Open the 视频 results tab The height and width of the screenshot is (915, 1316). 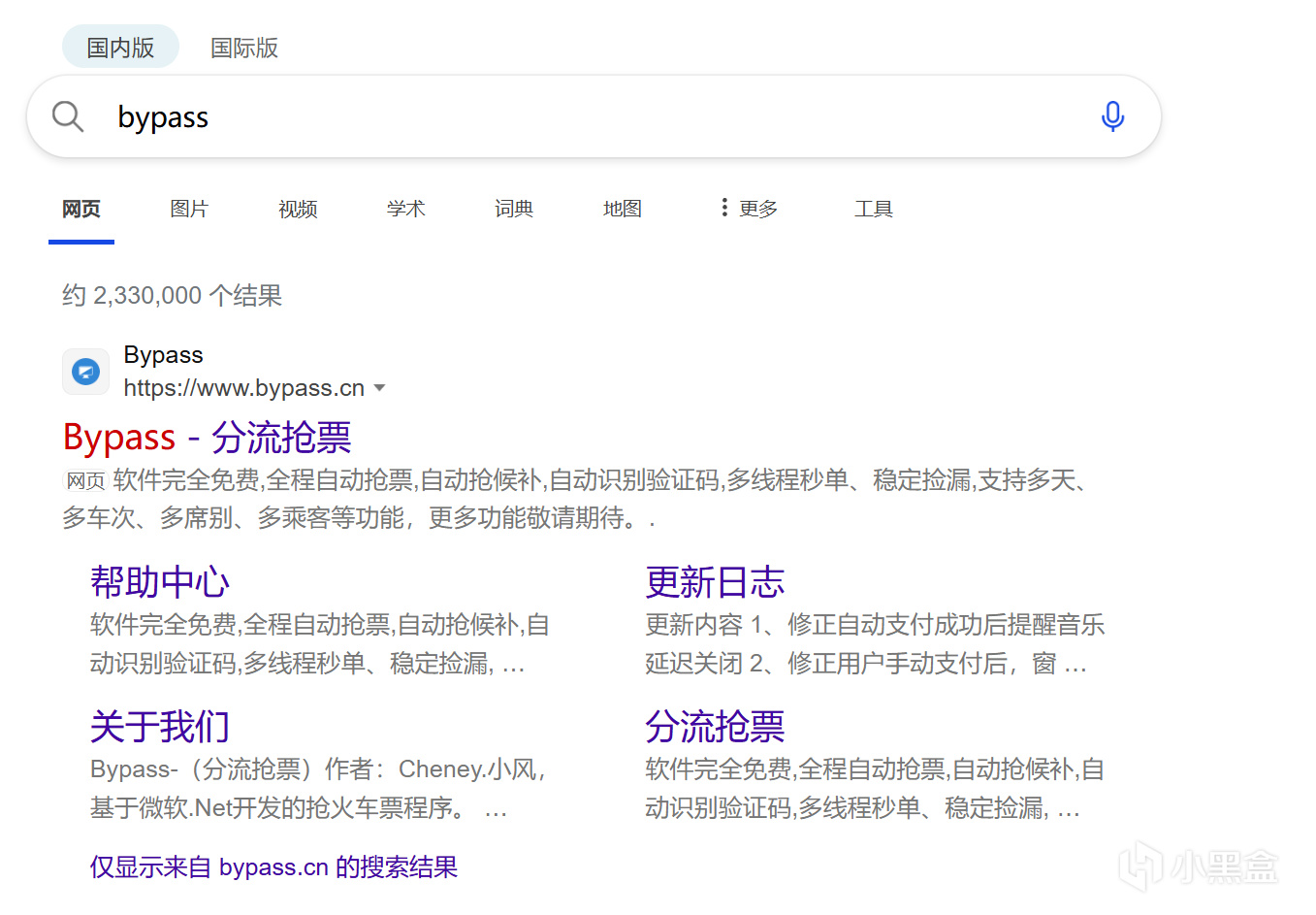[x=298, y=209]
